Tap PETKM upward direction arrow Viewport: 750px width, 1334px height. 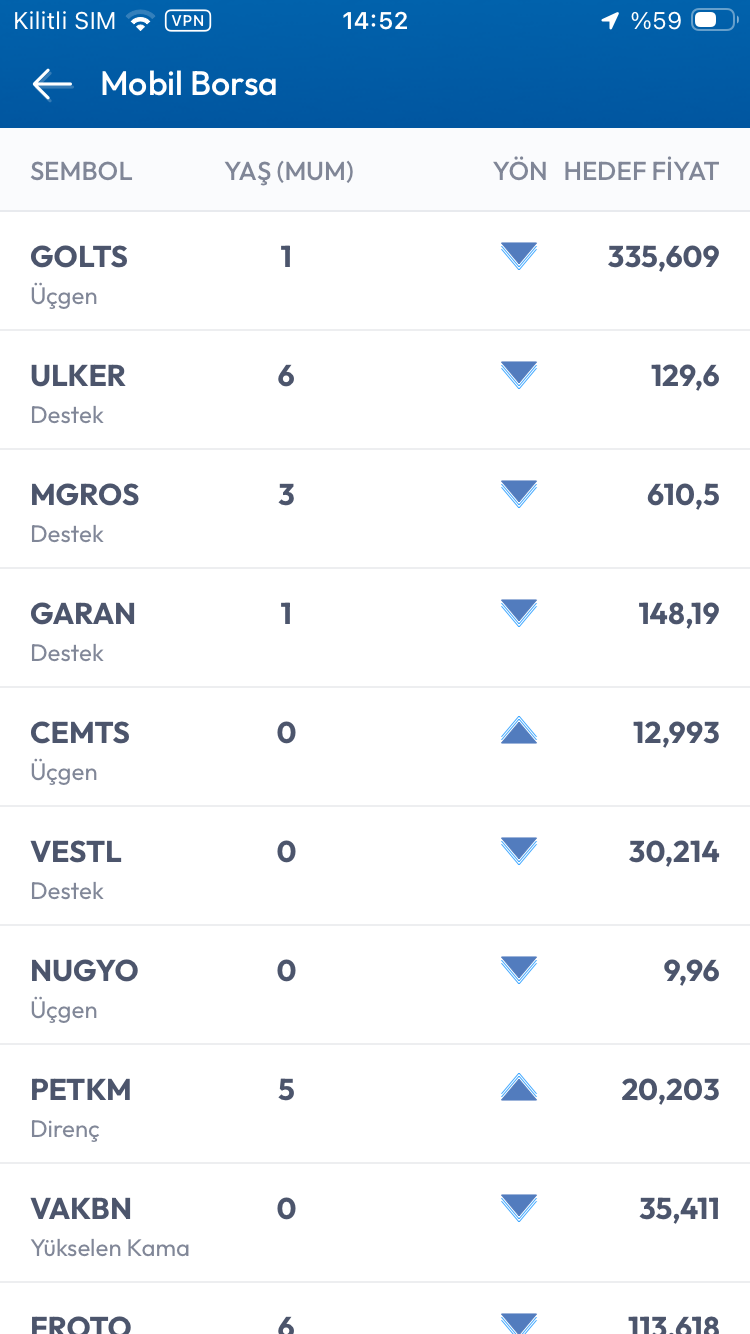pos(518,1088)
